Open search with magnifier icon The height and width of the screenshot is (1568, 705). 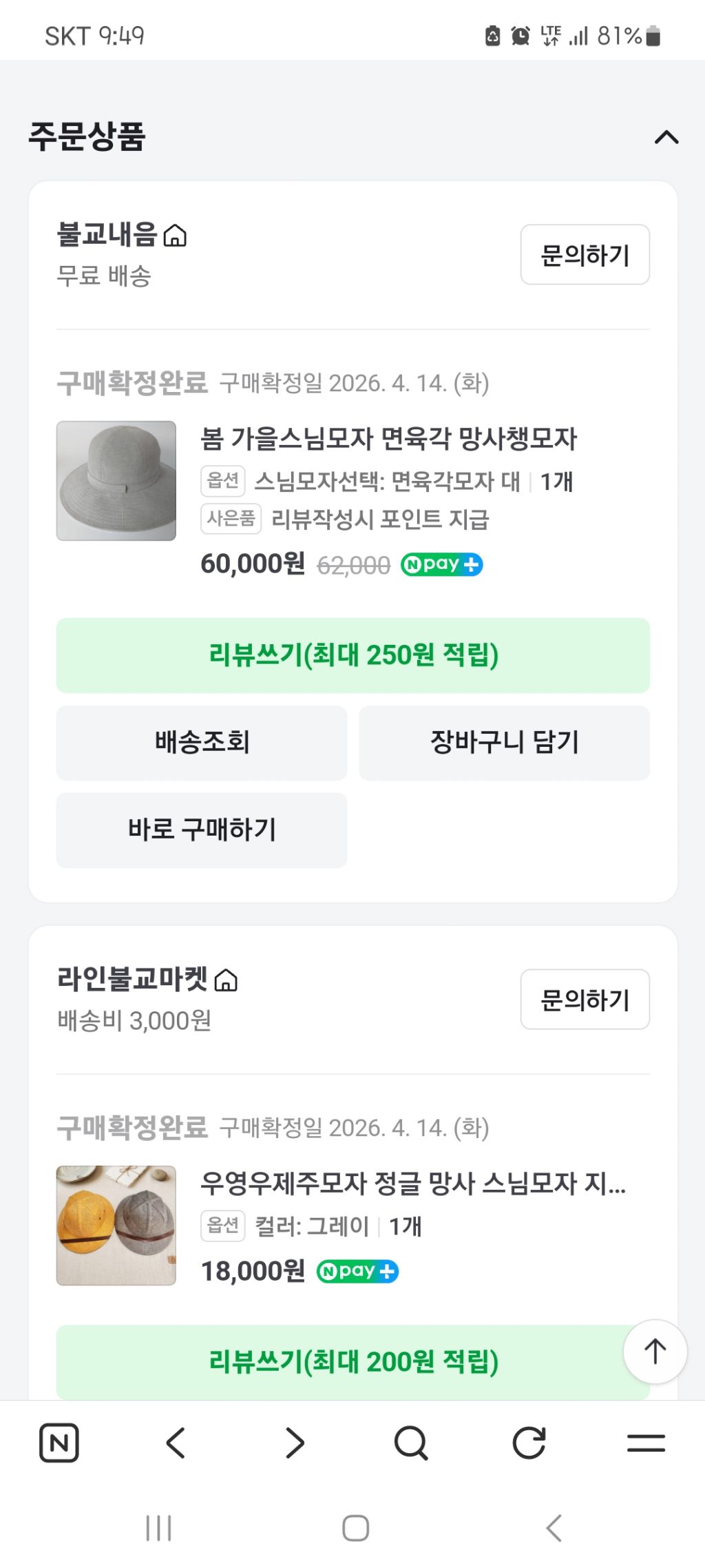[411, 1443]
